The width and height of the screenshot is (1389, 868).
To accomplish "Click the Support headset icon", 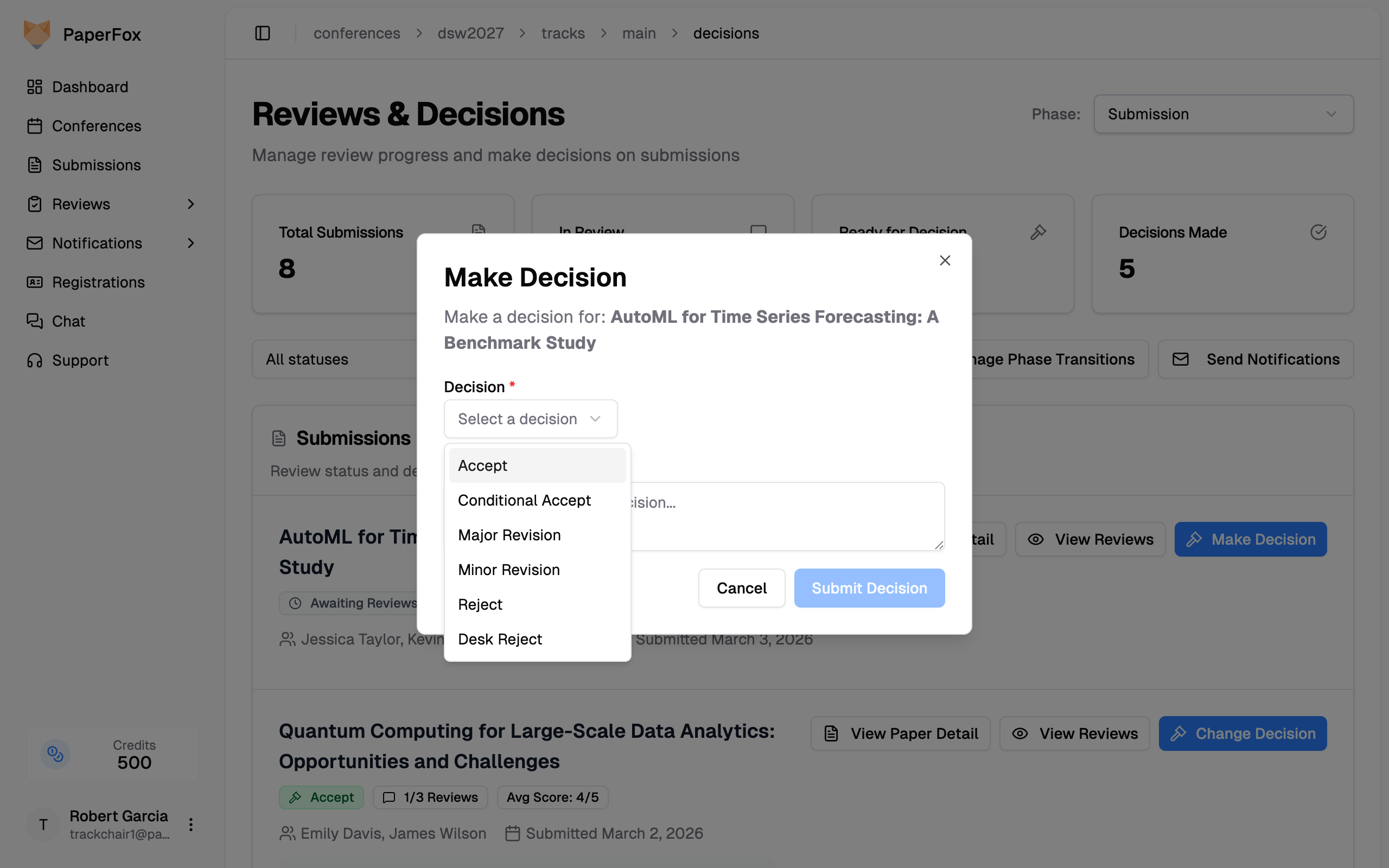I will (x=34, y=360).
